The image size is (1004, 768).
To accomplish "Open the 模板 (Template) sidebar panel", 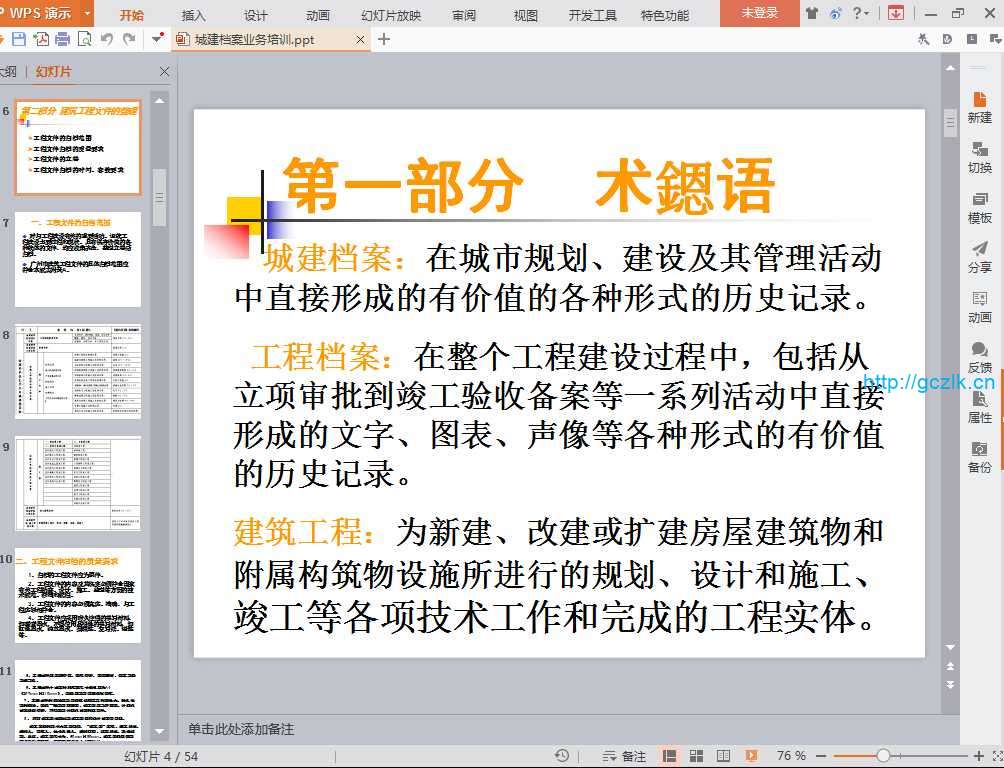I will tap(979, 207).
